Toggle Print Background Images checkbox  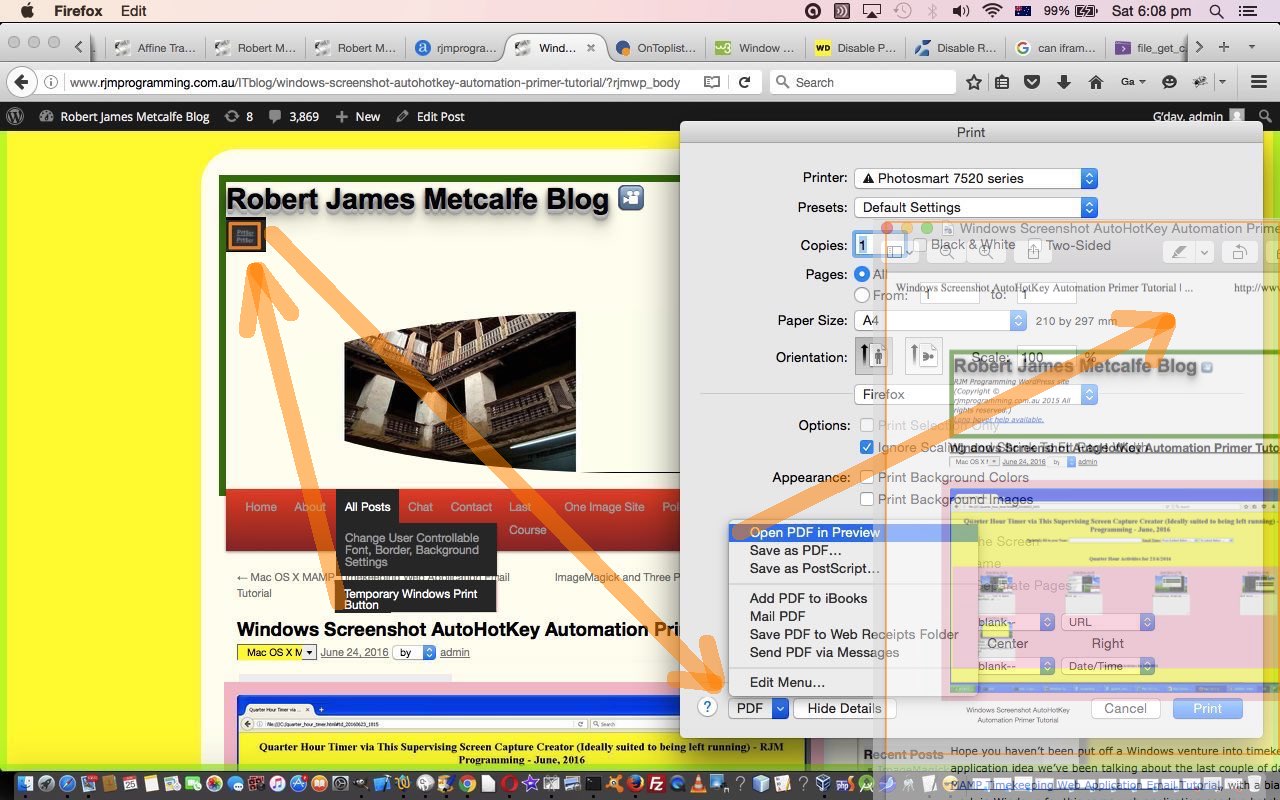[867, 499]
